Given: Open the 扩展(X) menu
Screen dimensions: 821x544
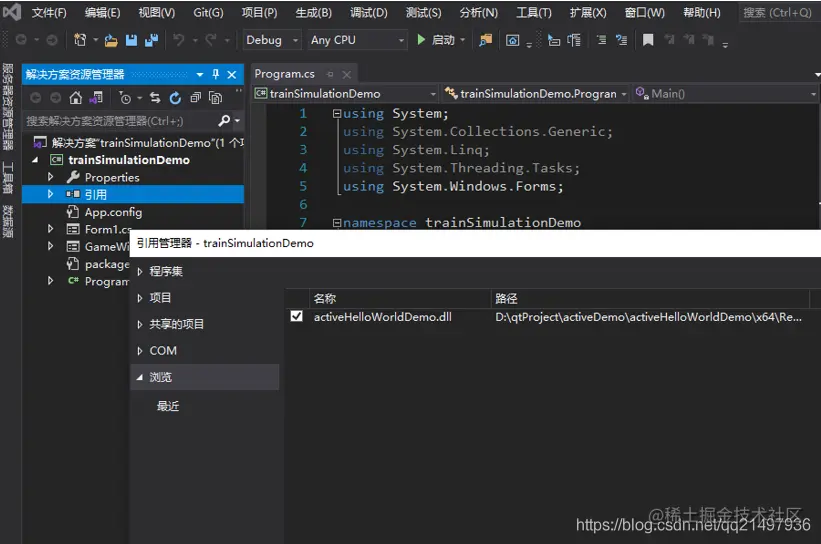Looking at the screenshot, I should [588, 12].
